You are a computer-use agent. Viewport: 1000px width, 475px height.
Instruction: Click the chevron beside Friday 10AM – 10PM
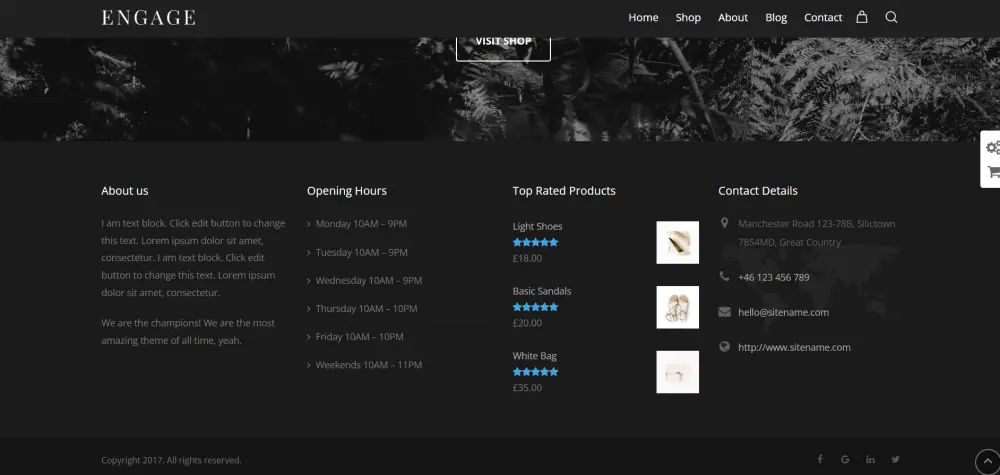click(x=309, y=337)
